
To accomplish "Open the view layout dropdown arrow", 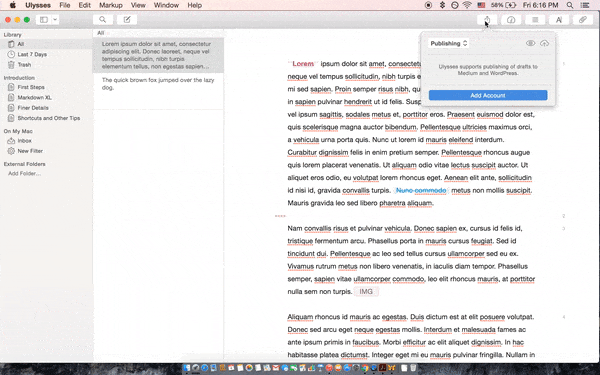I will (x=55, y=20).
